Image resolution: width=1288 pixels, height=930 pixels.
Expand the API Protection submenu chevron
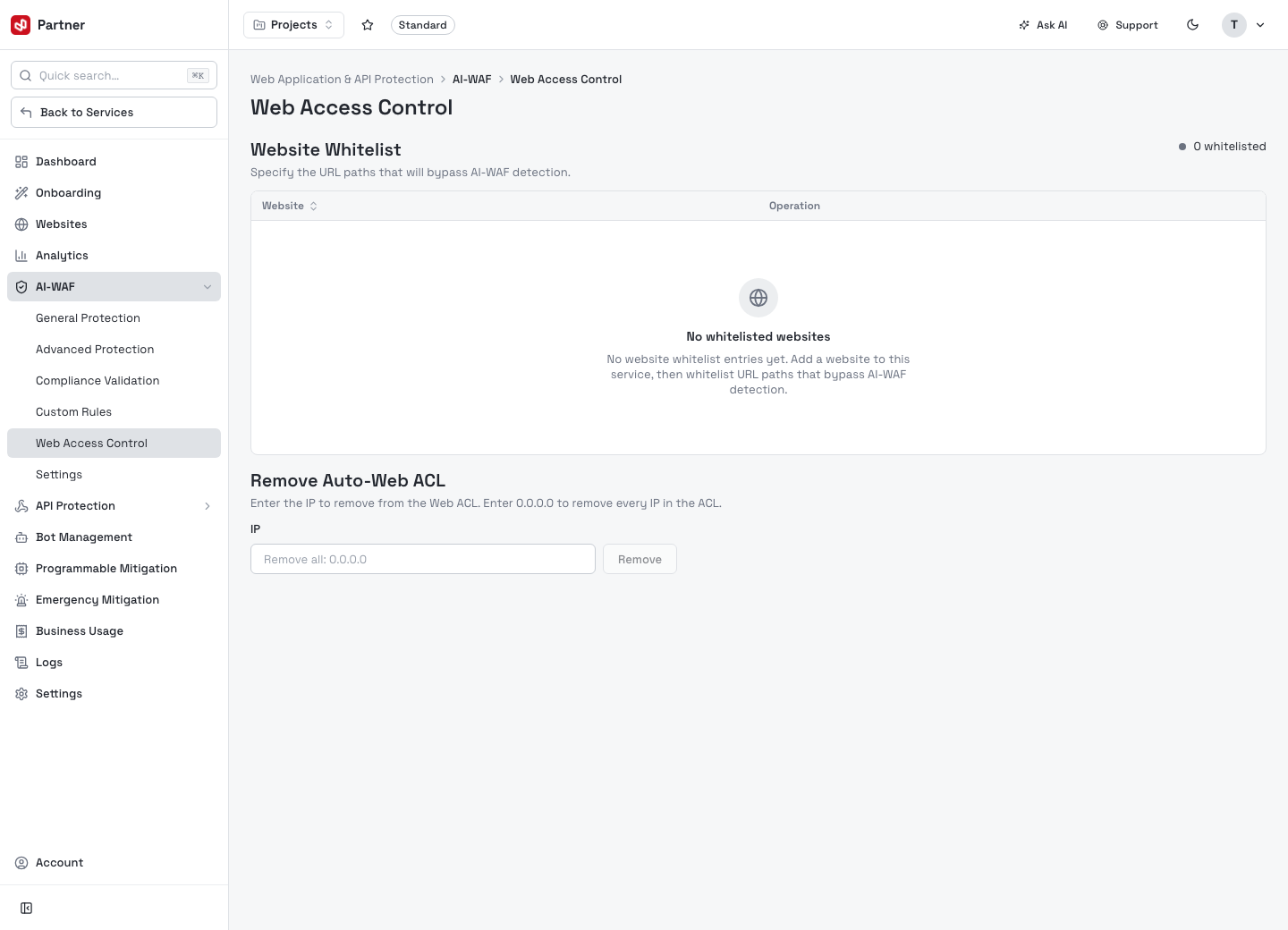pyautogui.click(x=208, y=506)
